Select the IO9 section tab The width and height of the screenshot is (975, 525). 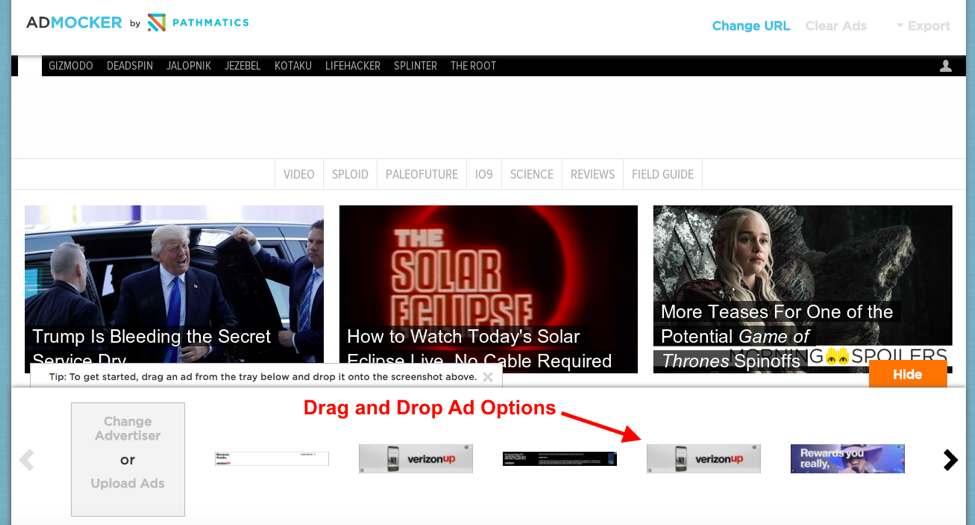coord(484,174)
